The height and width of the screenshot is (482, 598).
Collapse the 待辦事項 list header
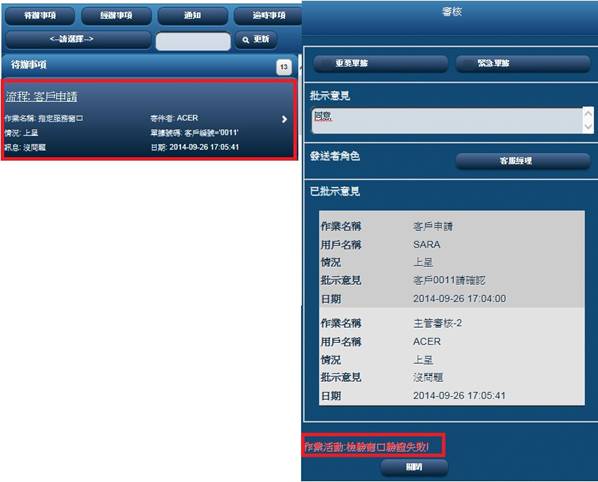point(150,66)
